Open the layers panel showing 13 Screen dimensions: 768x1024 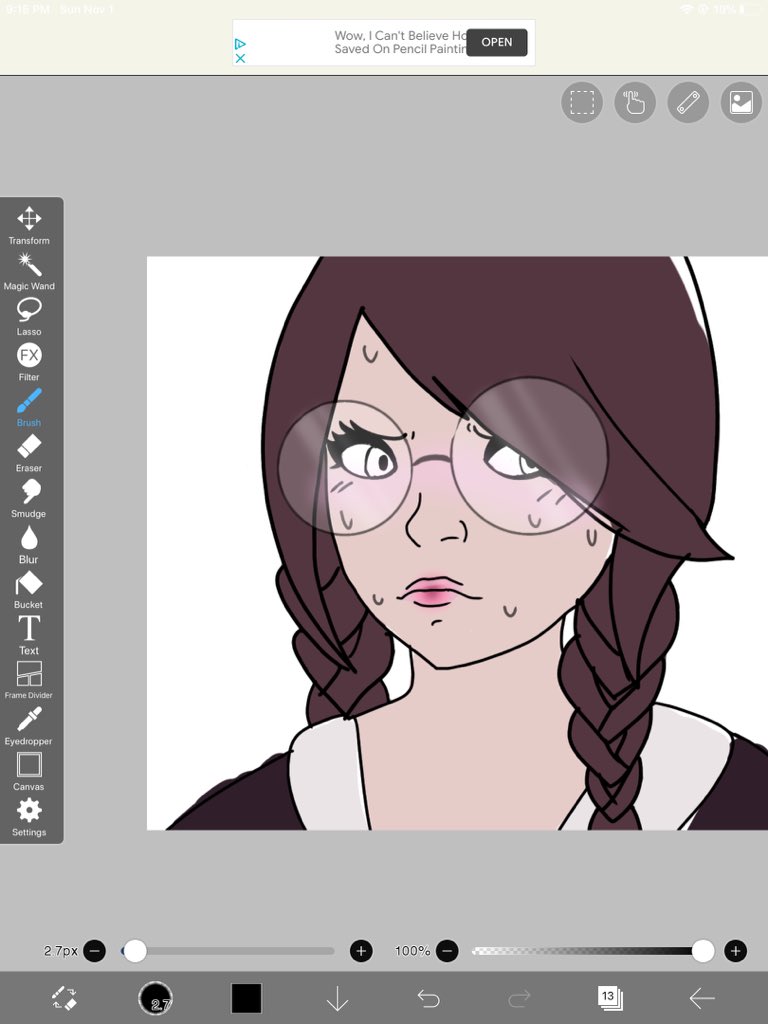[610, 998]
